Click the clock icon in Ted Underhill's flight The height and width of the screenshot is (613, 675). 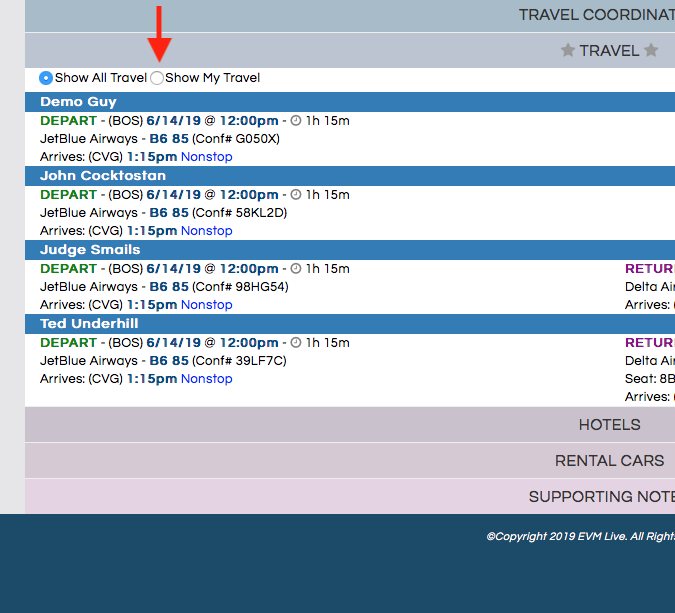[296, 343]
